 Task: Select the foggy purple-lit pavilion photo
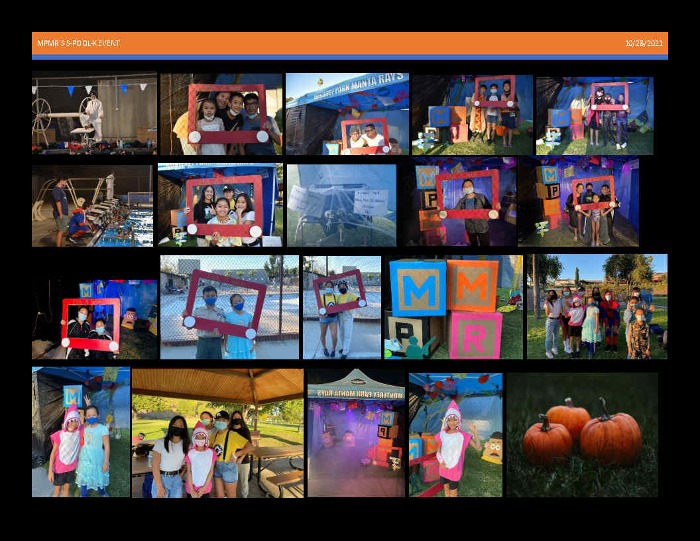(x=355, y=433)
